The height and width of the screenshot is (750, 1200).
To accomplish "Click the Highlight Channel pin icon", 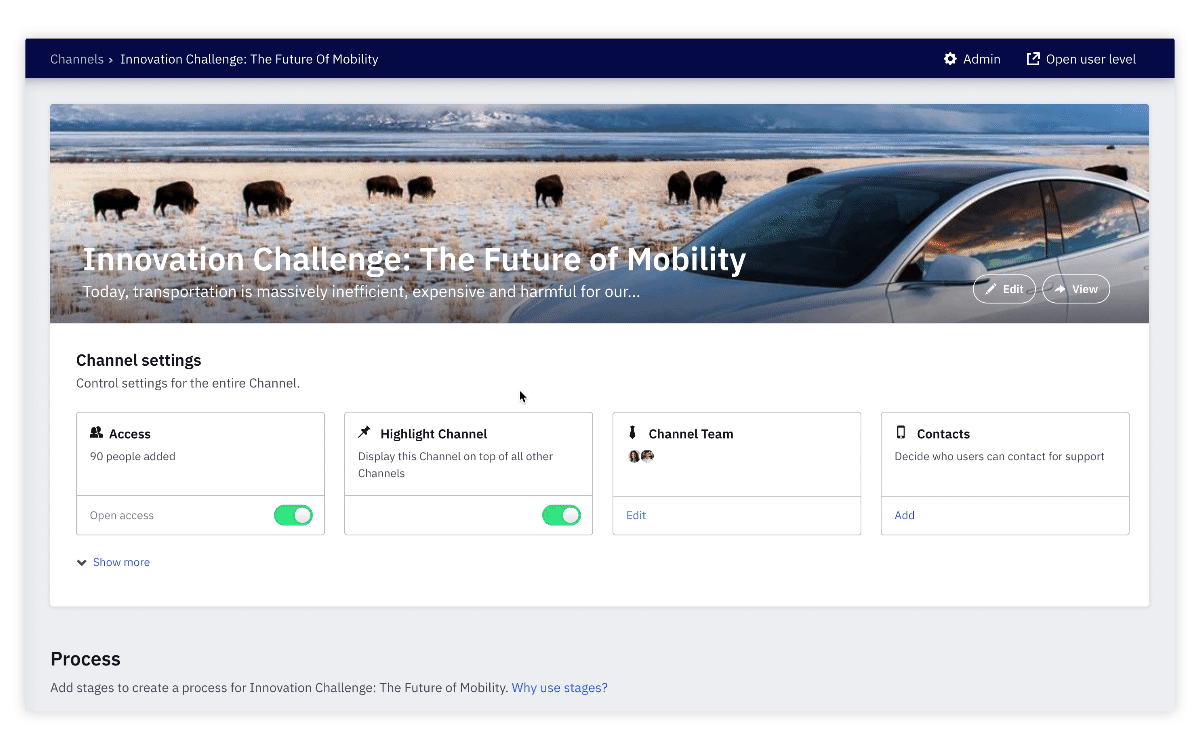I will (364, 433).
